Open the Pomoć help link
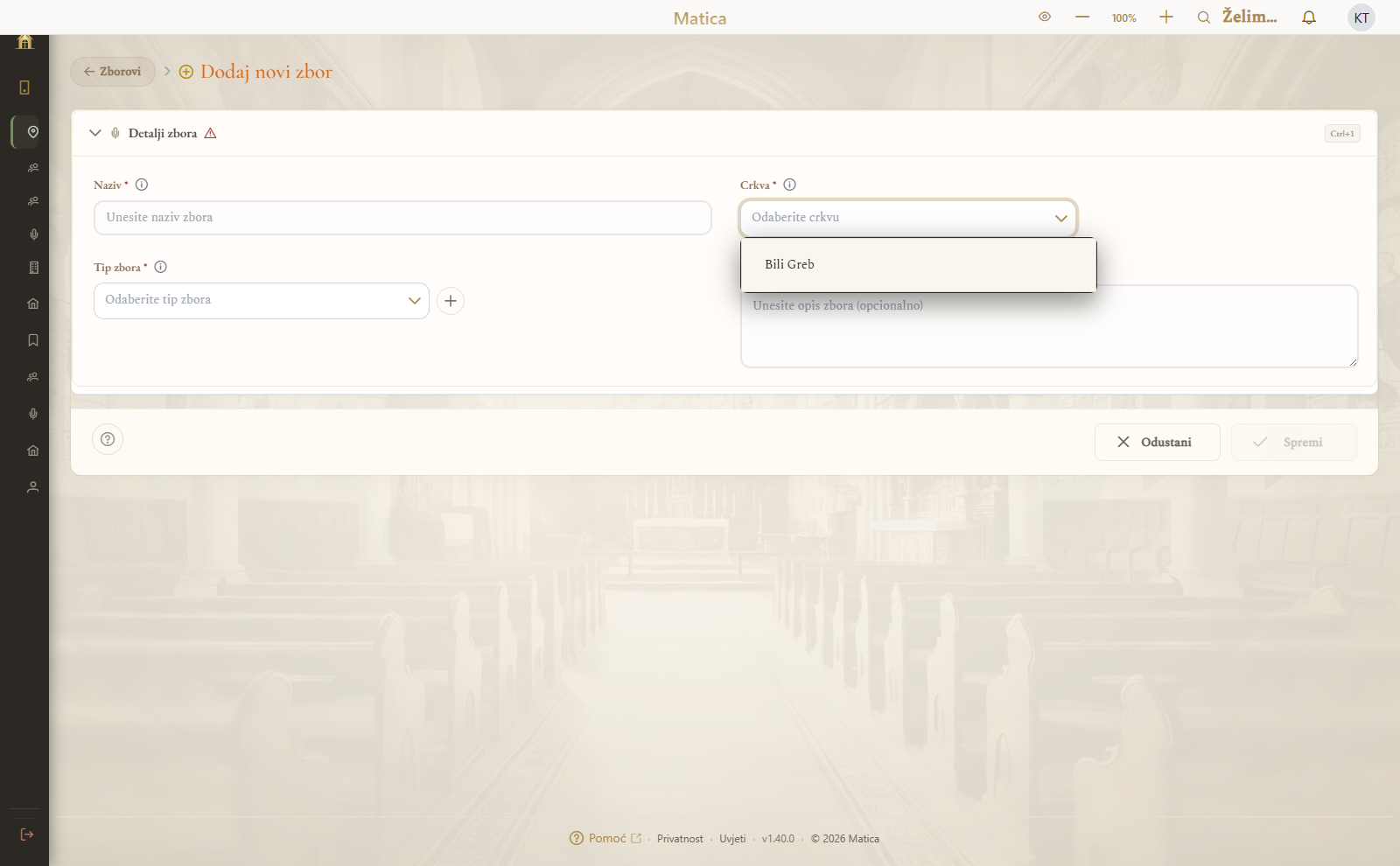The image size is (1400, 866). [x=605, y=838]
